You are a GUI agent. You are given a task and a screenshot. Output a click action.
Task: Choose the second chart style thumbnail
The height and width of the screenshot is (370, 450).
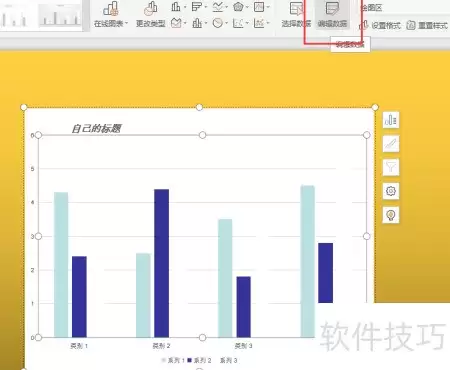[x=60, y=15]
